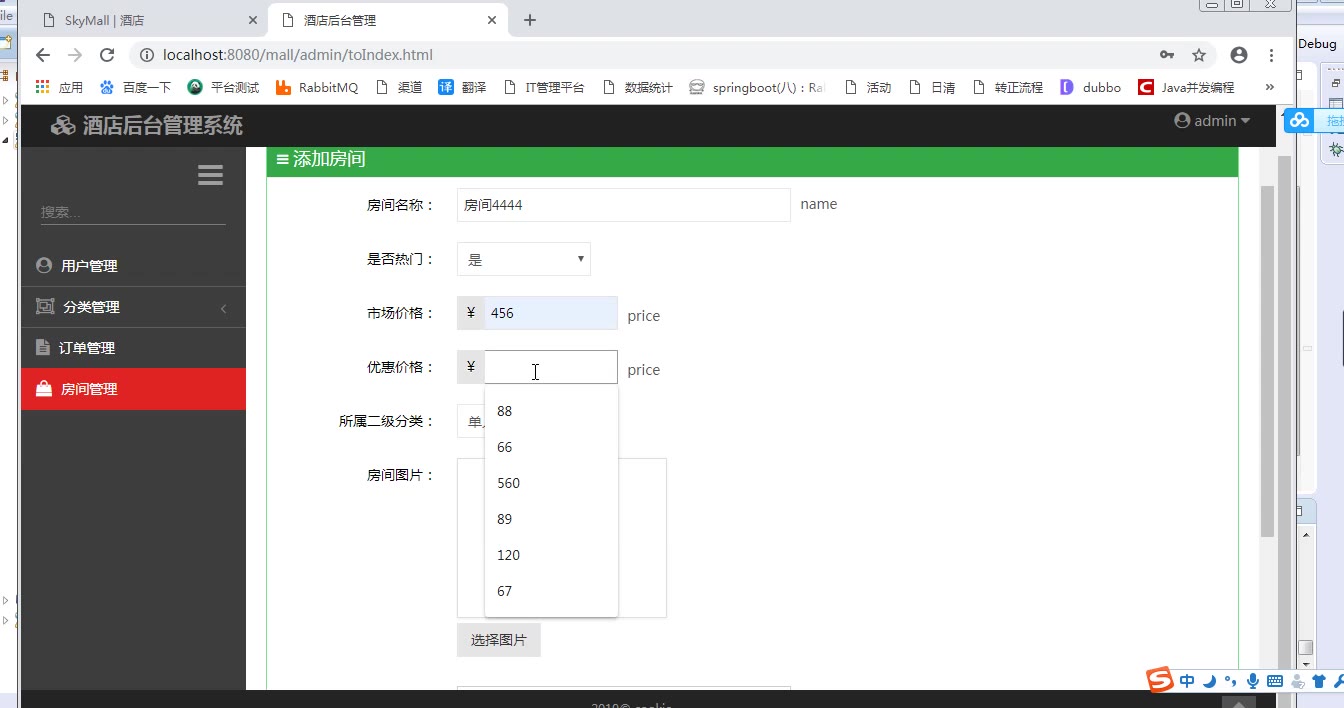Show more bookmarks chevron
Image resolution: width=1344 pixels, height=708 pixels.
[x=1270, y=87]
